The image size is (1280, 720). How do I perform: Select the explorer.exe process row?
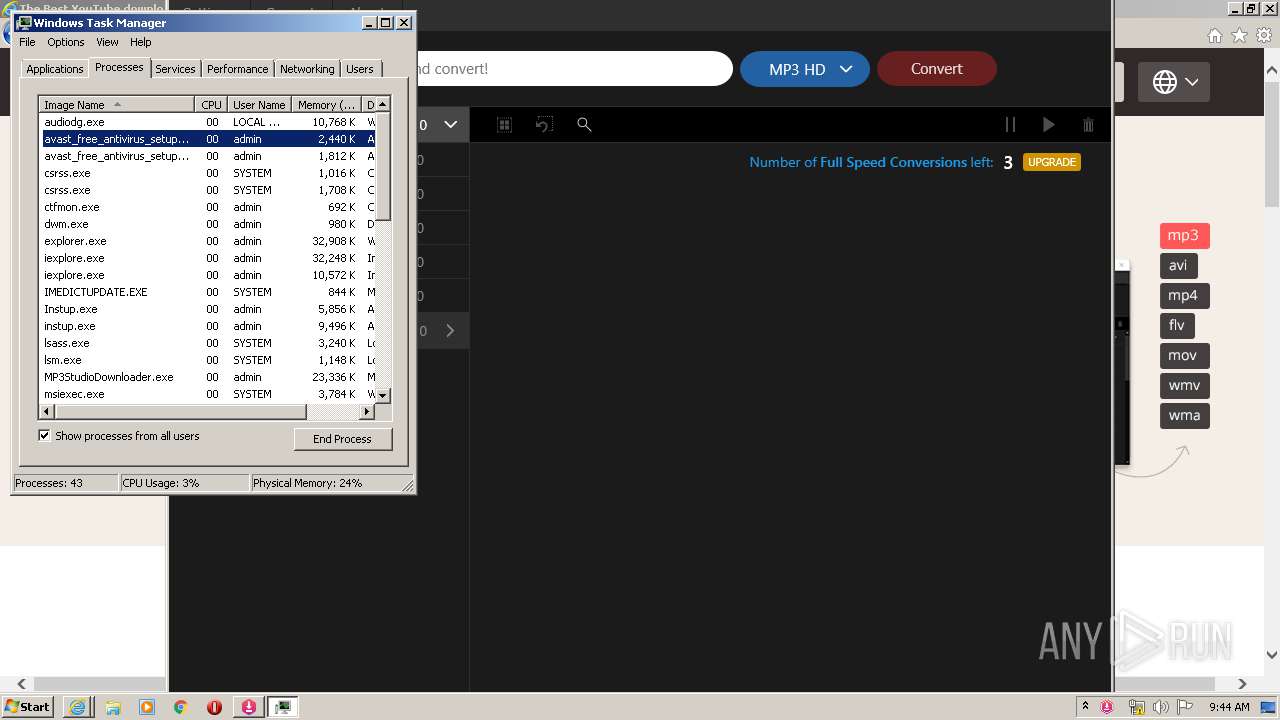point(207,241)
